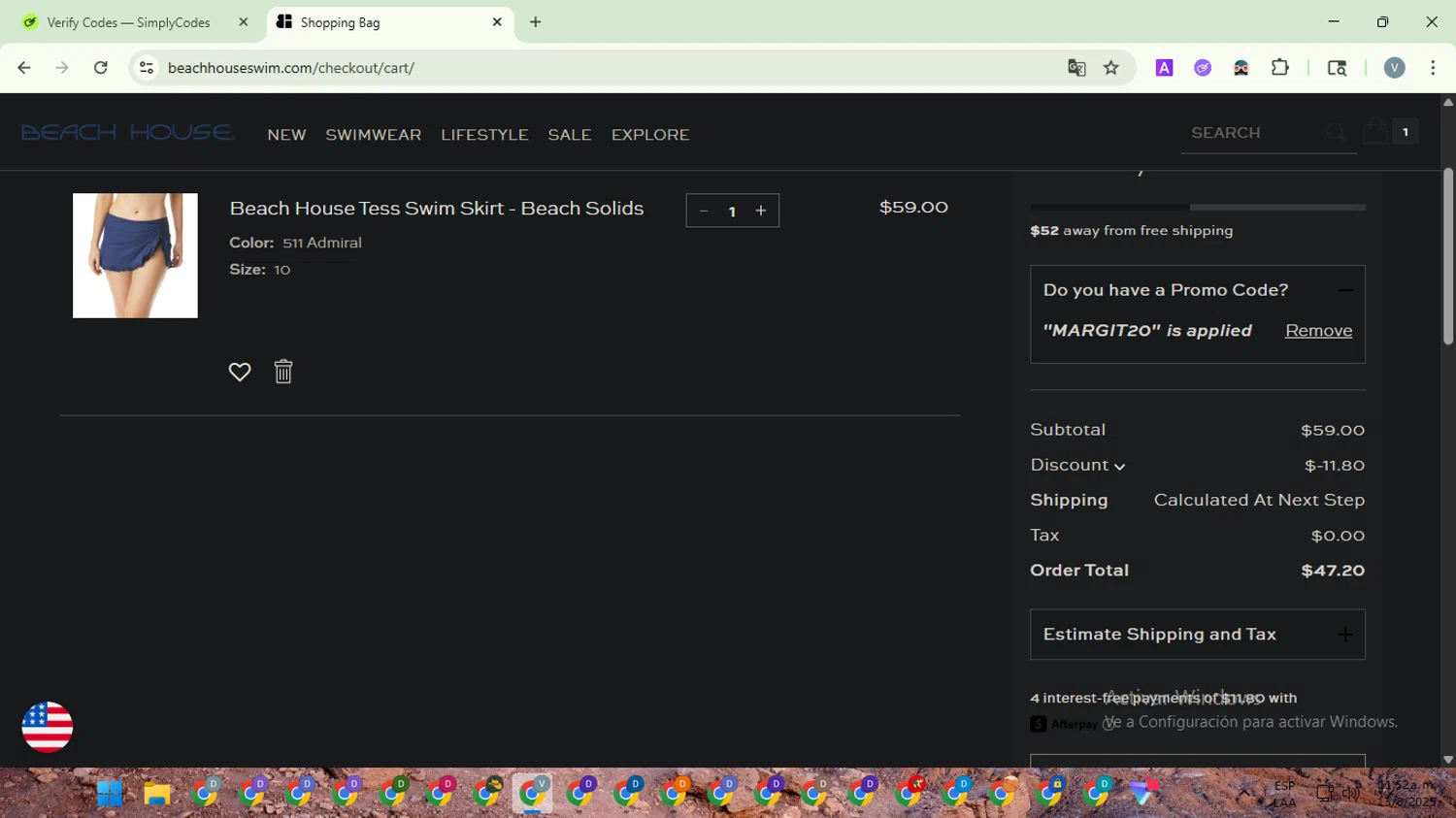Click the '"MARGIT20" is applied' text
This screenshot has width=1456, height=818.
tap(1147, 331)
